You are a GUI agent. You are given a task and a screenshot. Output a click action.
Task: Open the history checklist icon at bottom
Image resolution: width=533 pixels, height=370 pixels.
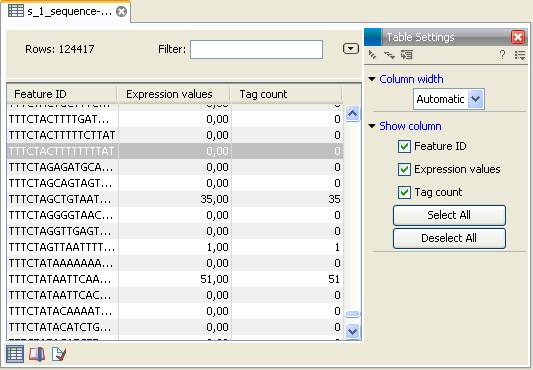pyautogui.click(x=59, y=354)
